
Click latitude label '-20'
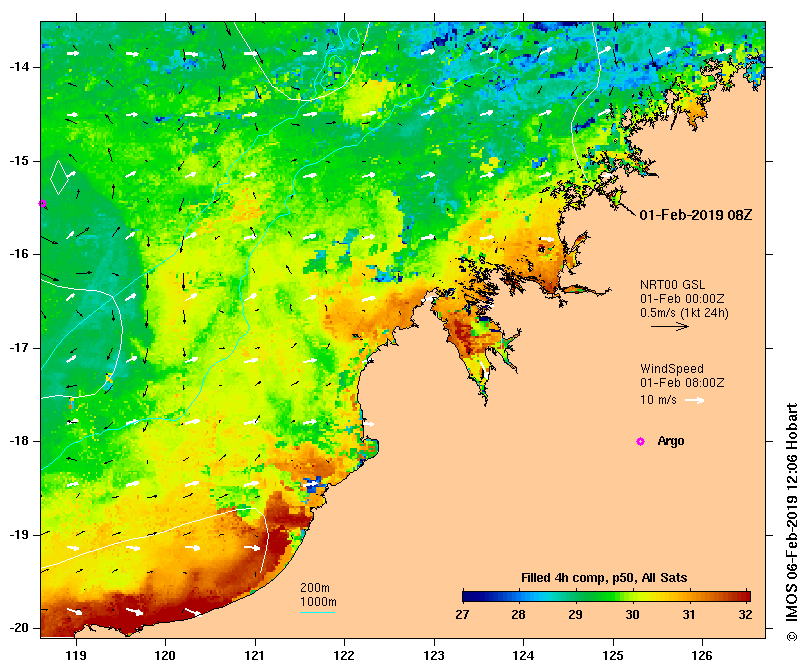(19, 628)
